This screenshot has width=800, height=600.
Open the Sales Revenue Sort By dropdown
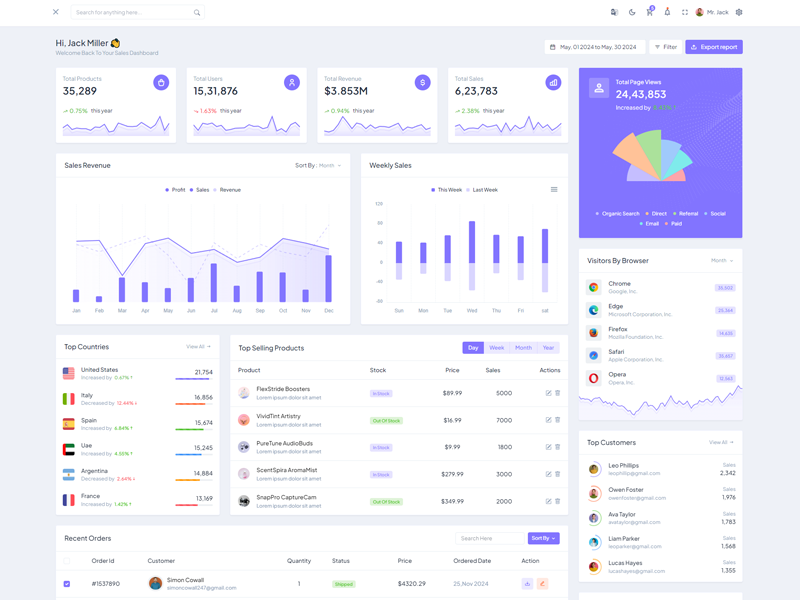[318, 165]
